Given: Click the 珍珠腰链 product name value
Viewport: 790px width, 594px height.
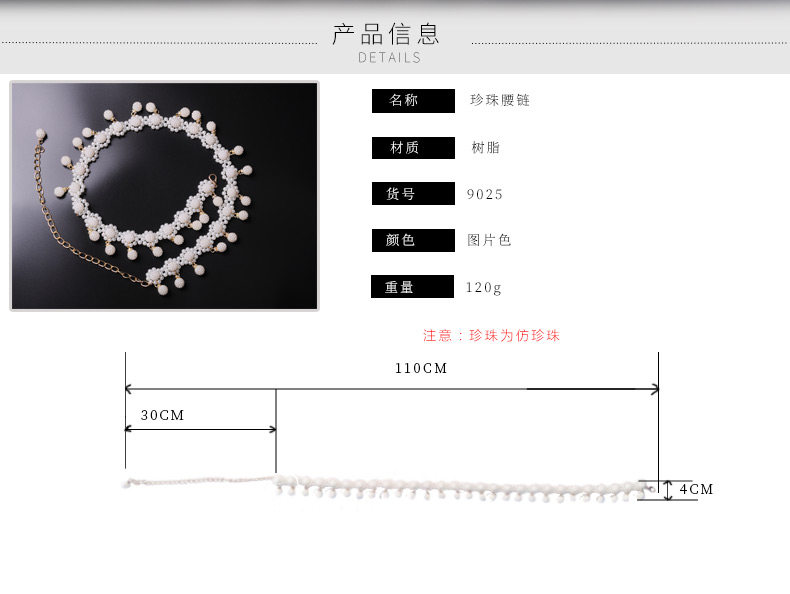Looking at the screenshot, I should [x=499, y=100].
